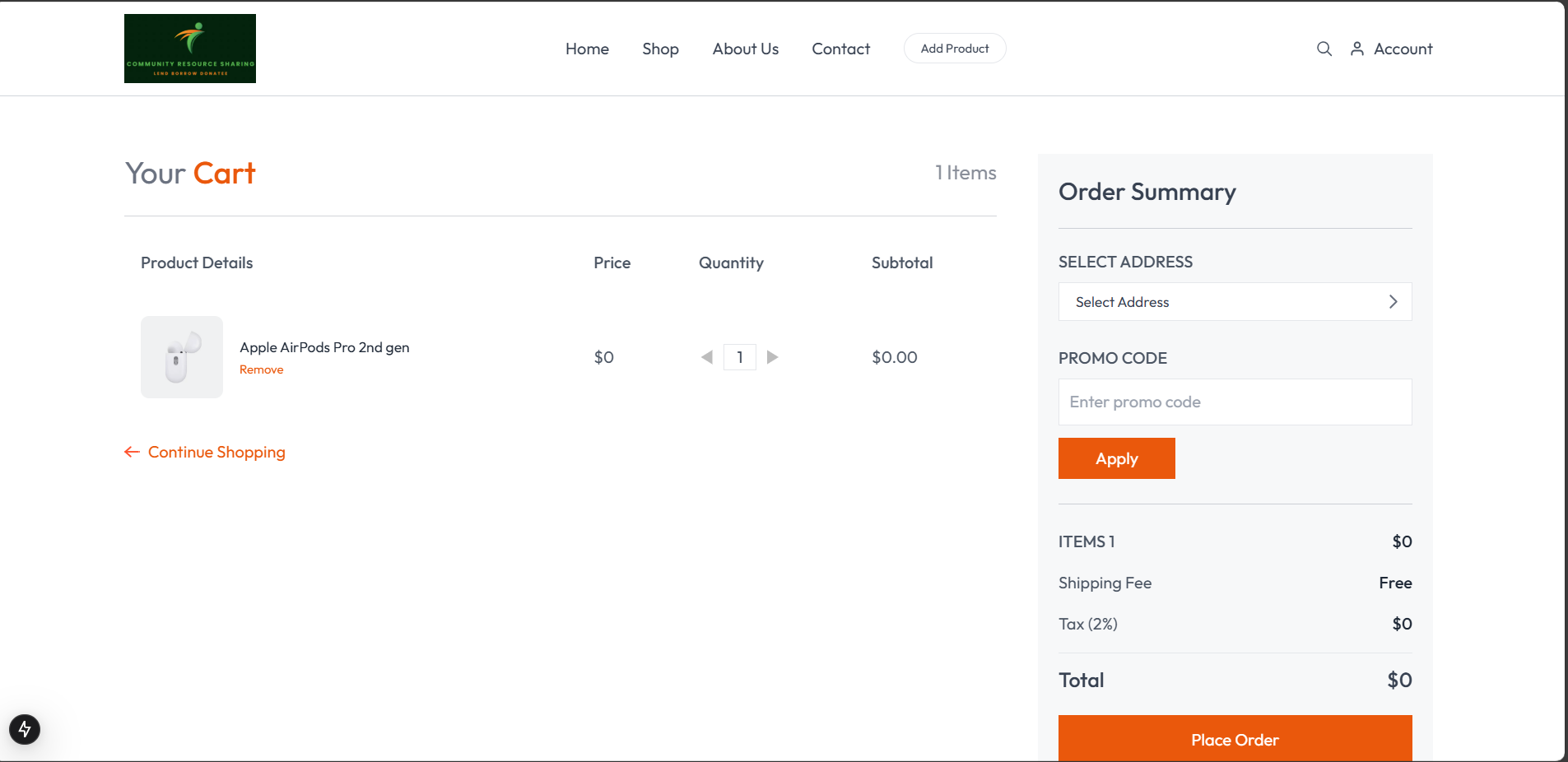
Task: Open the Account link
Action: [x=1403, y=49]
